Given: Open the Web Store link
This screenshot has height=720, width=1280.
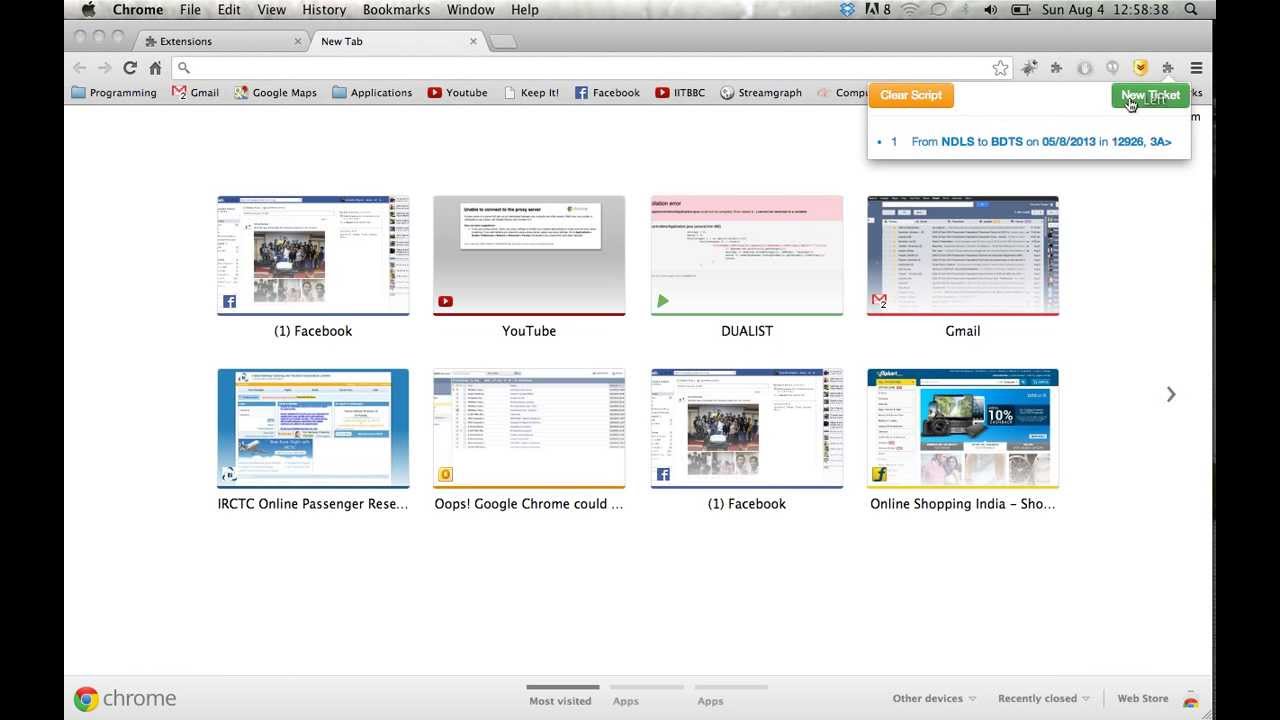Looking at the screenshot, I should point(1143,699).
